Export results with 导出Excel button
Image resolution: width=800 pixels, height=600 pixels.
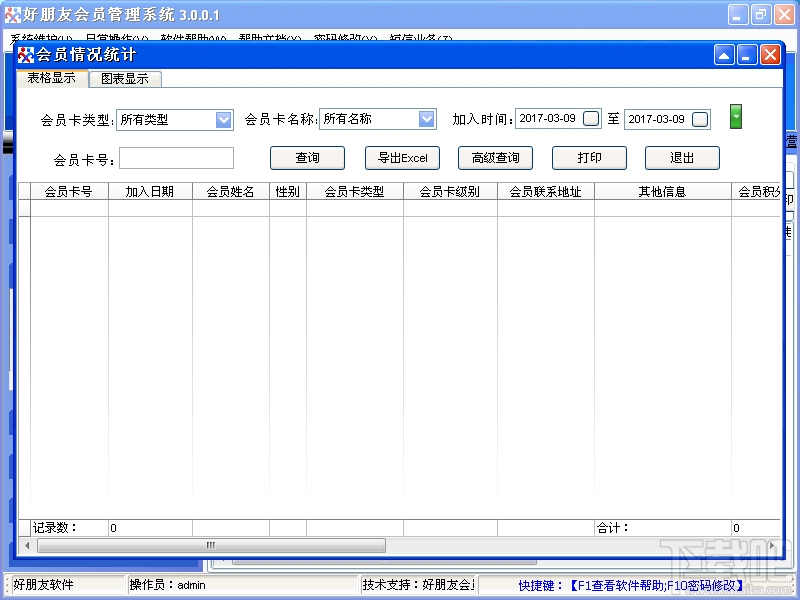tap(403, 158)
